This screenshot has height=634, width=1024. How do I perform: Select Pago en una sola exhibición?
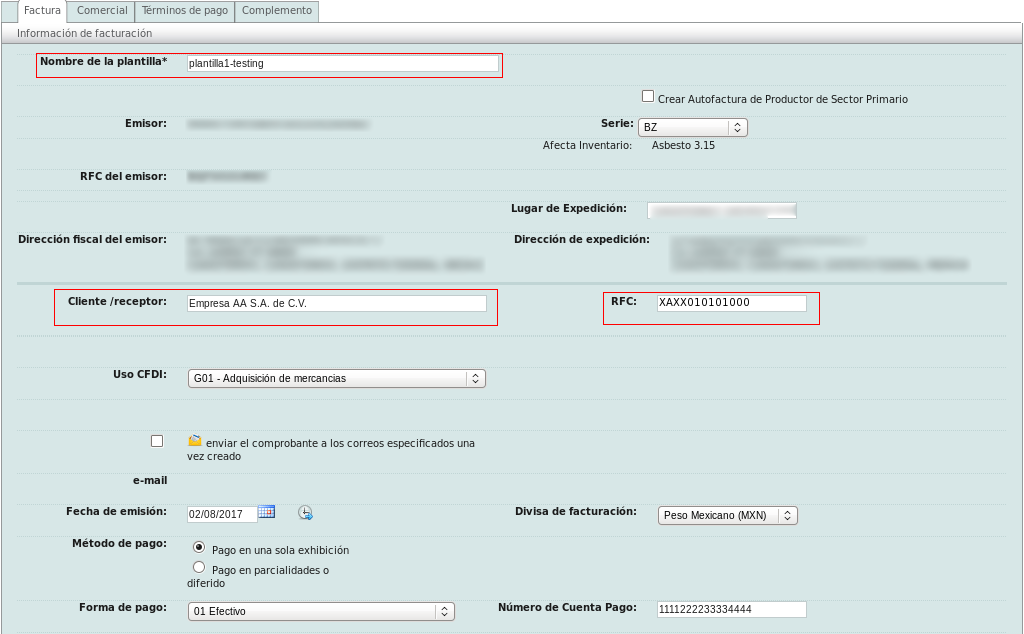[199, 548]
